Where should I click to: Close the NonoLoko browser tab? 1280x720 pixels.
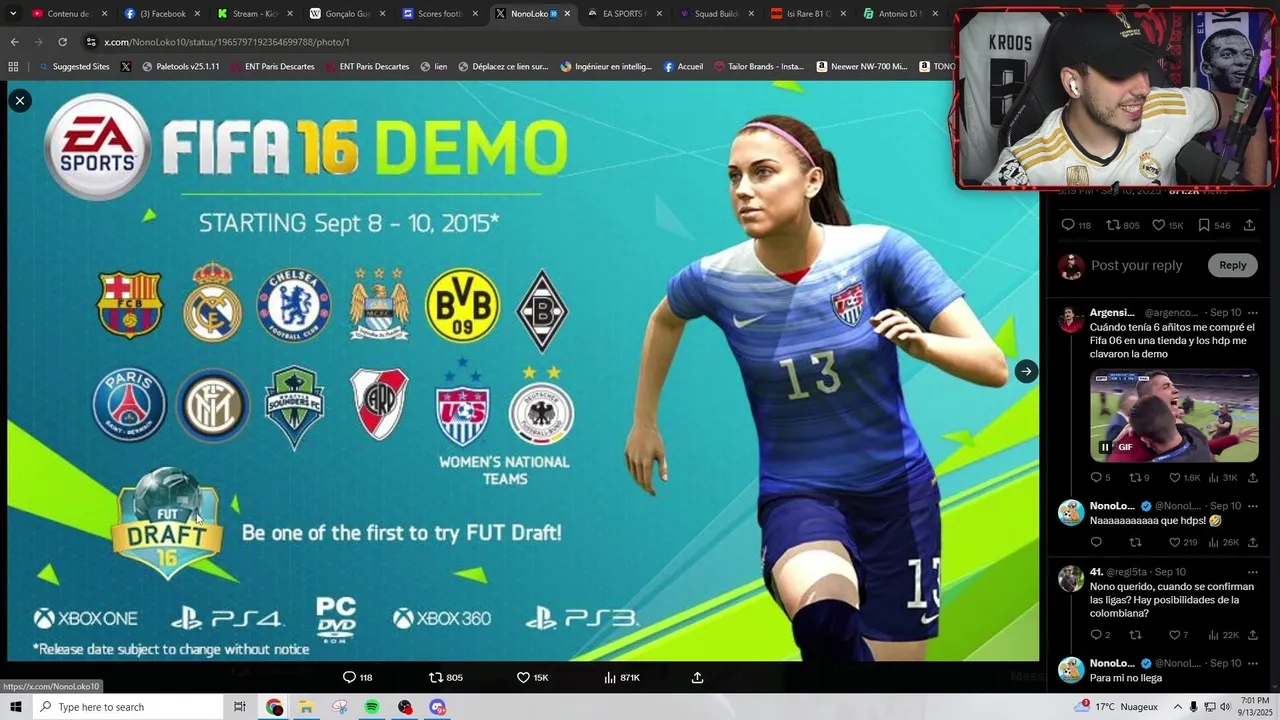pyautogui.click(x=568, y=14)
